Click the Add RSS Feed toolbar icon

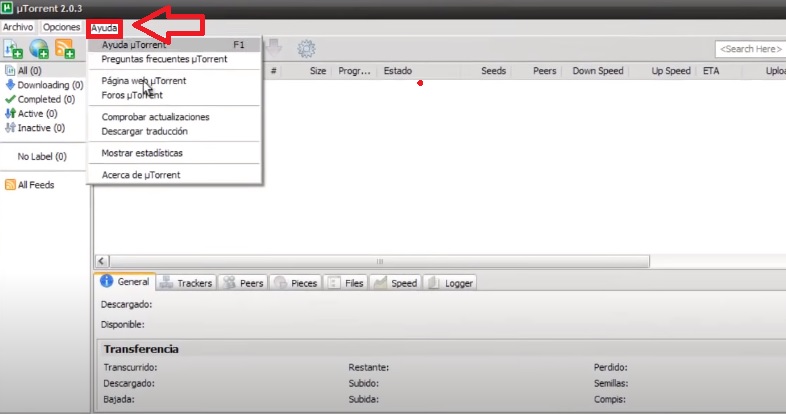point(65,48)
